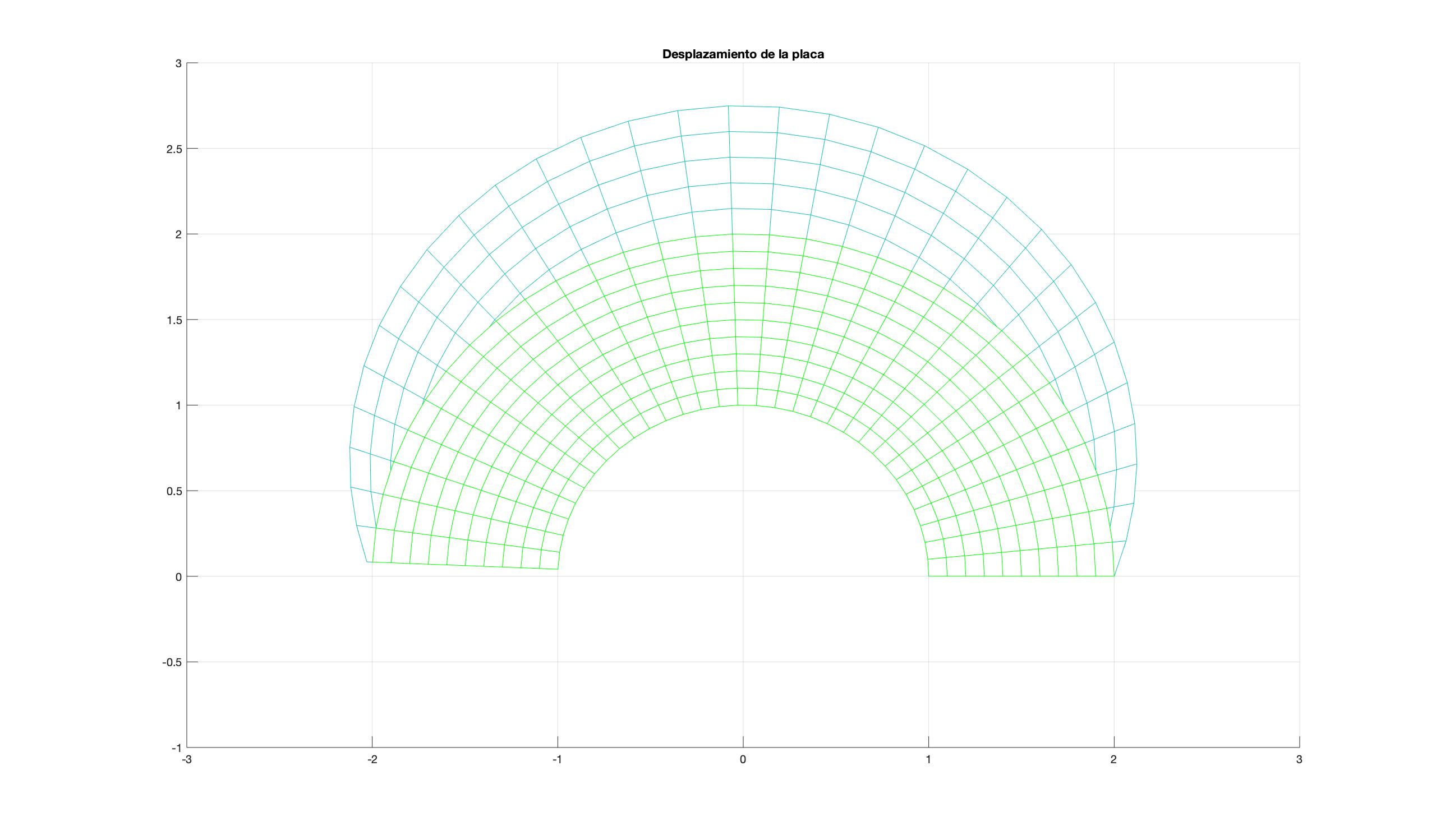Click the y-axis tick label 0
This screenshot has width=1436, height=840.
pyautogui.click(x=178, y=576)
